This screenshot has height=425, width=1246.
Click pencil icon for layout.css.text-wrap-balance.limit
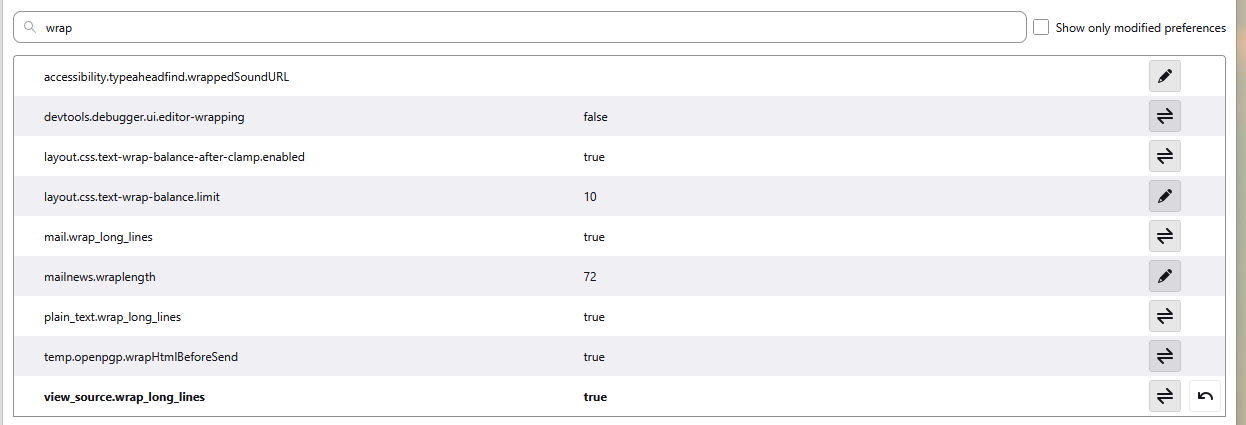(x=1164, y=196)
